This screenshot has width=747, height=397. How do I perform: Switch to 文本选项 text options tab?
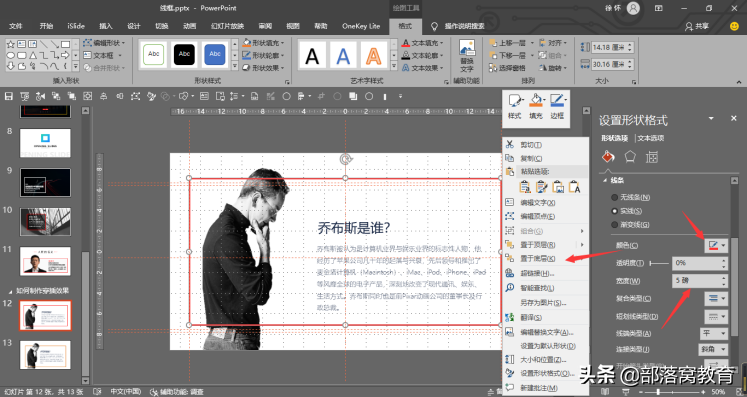651,138
